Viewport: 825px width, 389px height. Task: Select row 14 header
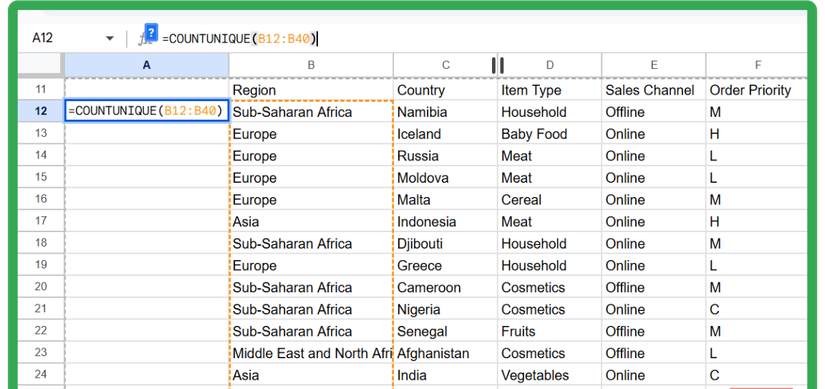click(x=41, y=155)
